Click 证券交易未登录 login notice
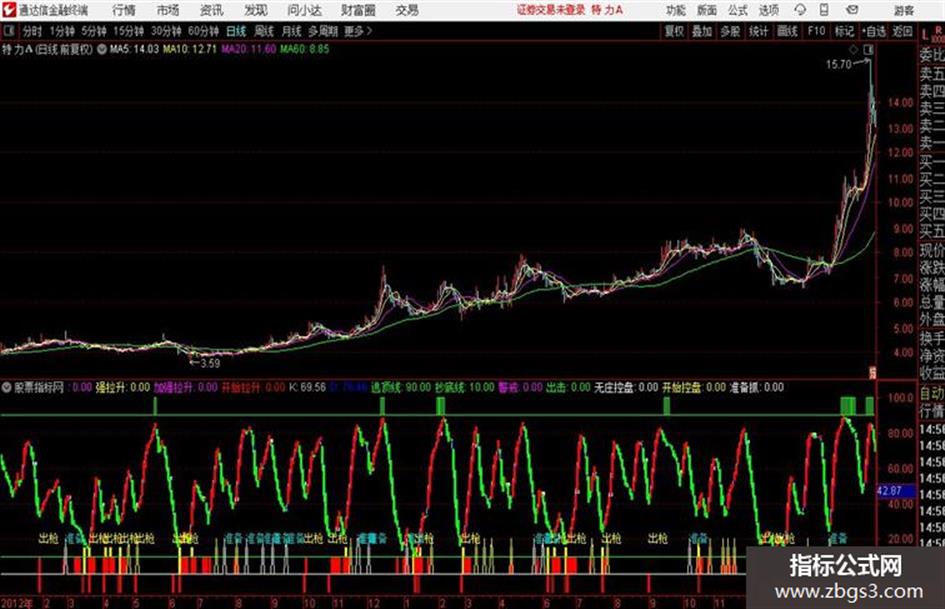The height and width of the screenshot is (609, 945). point(551,10)
